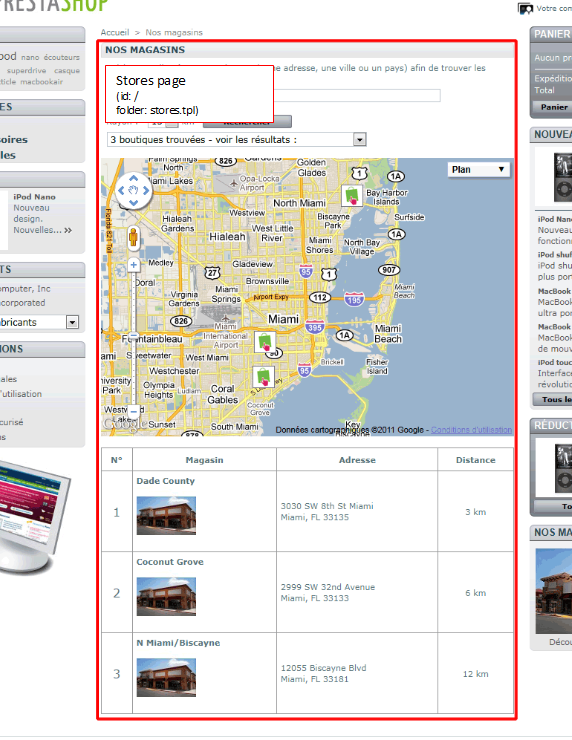Click the Coconut Grove store thumbnail
572x740 pixels.
point(166,597)
